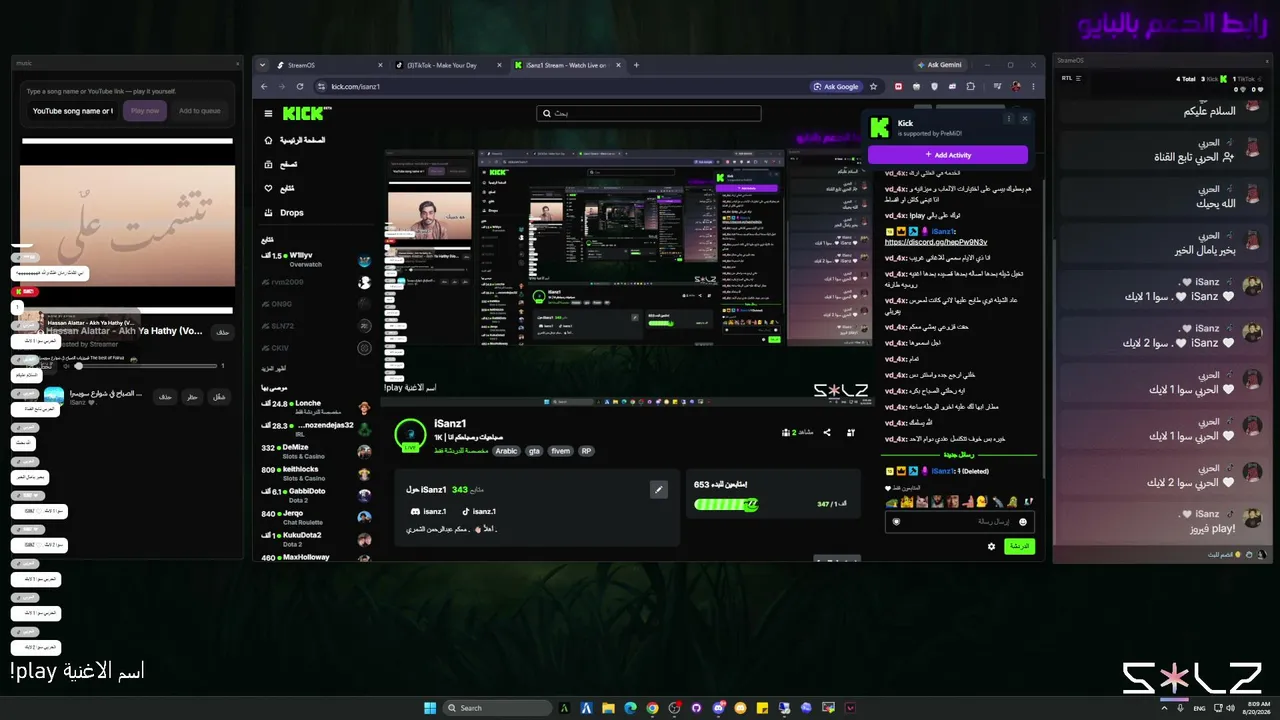Screen dimensions: 1280x720
Task: Open the isanz.1 Discord link
Action: [x=428, y=511]
